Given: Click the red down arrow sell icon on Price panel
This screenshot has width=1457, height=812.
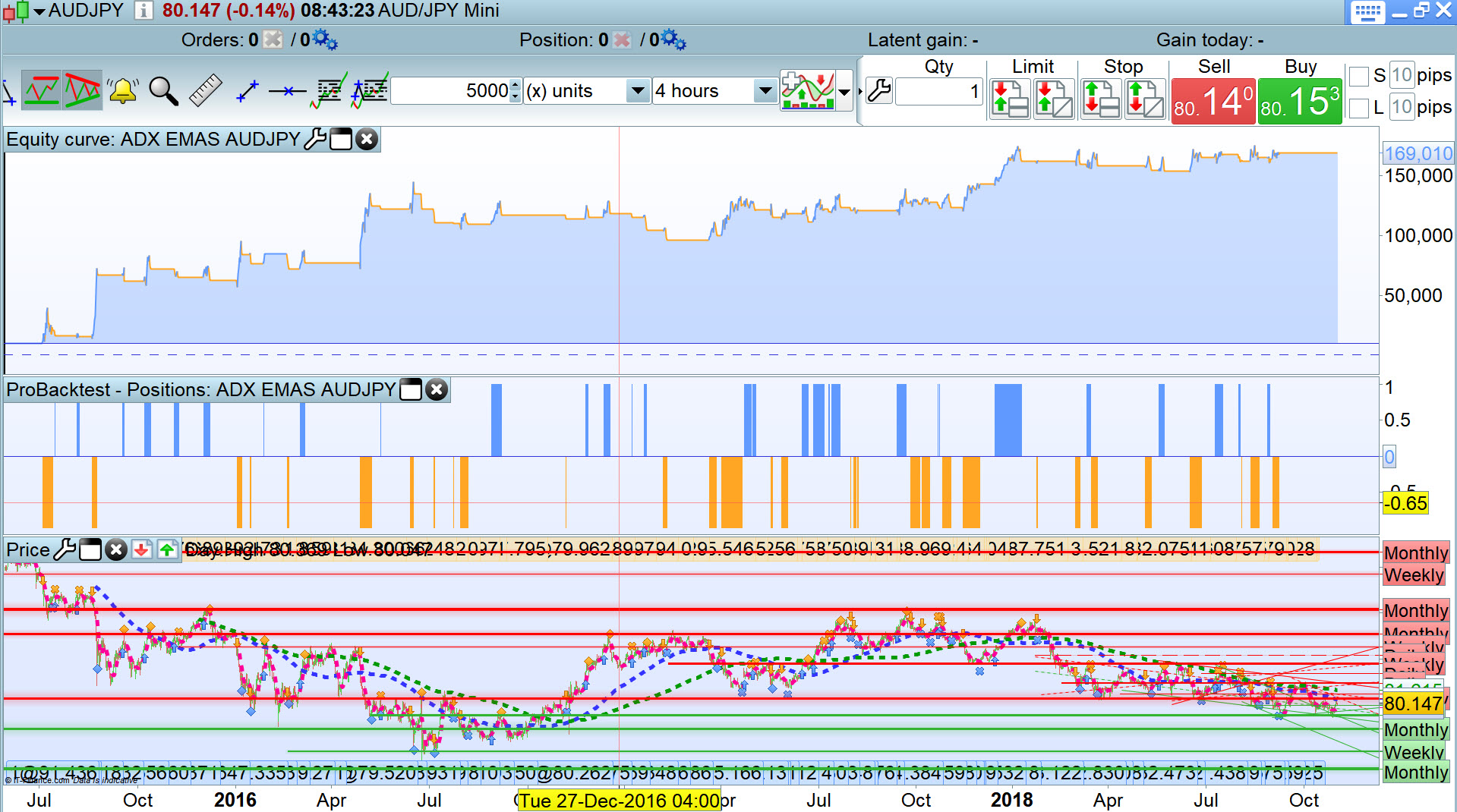Looking at the screenshot, I should tap(141, 549).
